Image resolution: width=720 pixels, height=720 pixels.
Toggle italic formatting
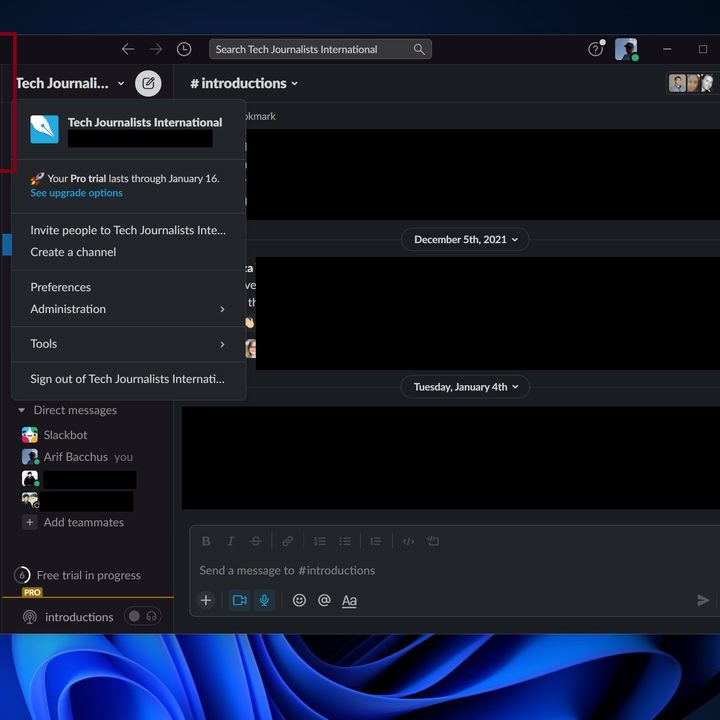tap(231, 541)
